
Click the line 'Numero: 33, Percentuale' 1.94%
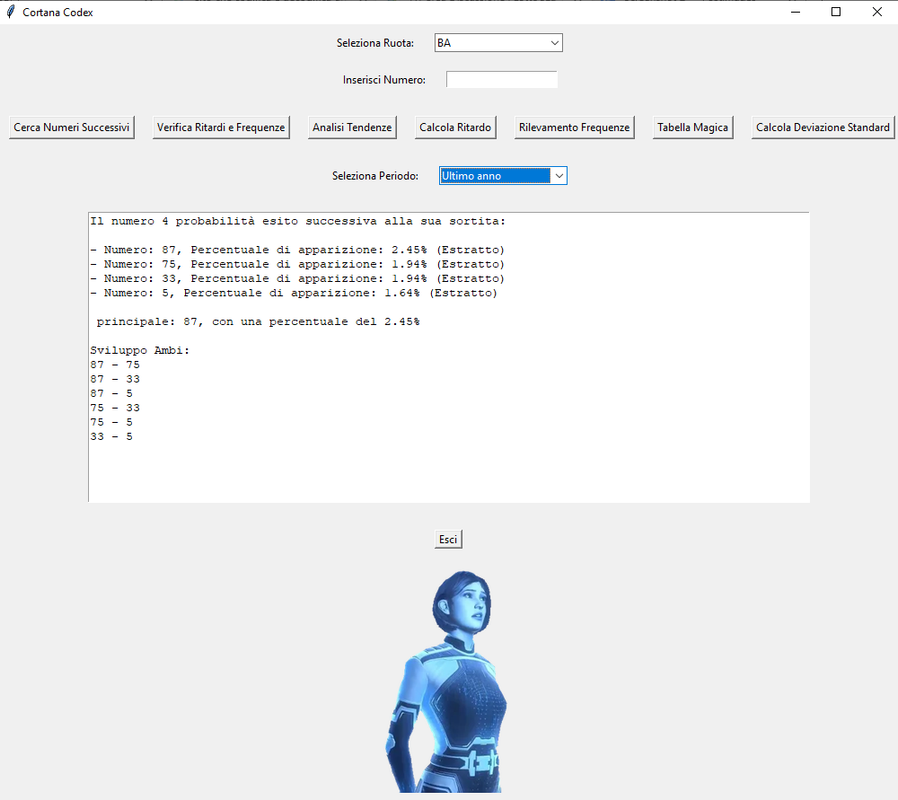tap(297, 278)
